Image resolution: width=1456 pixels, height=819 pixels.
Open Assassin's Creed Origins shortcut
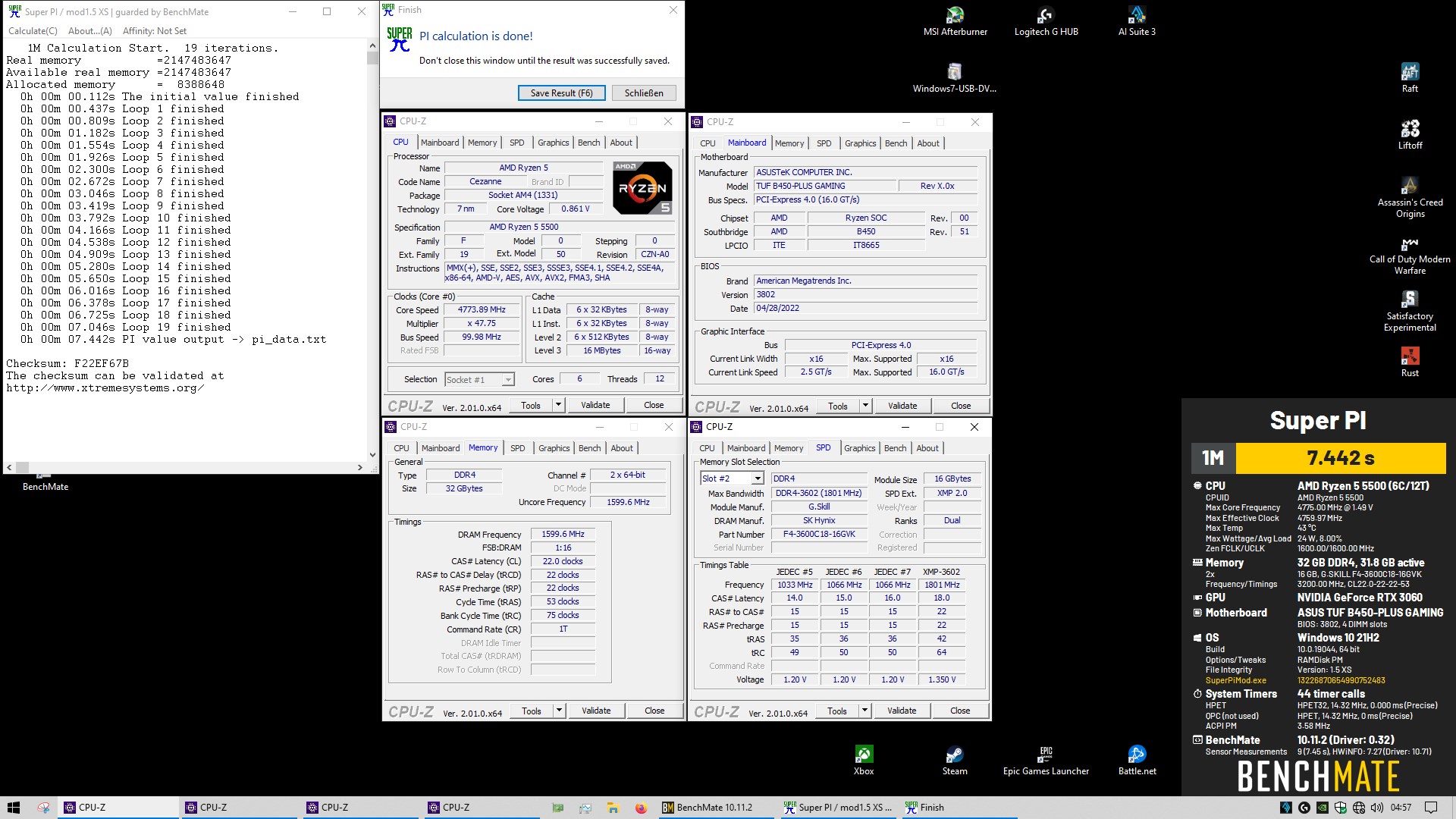(1410, 197)
